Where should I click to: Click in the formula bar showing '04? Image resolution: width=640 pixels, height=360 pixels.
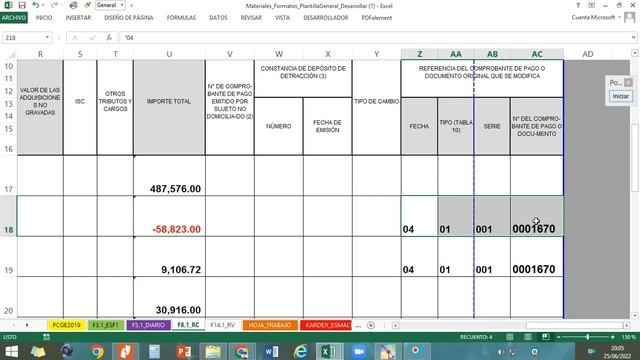click(375, 38)
